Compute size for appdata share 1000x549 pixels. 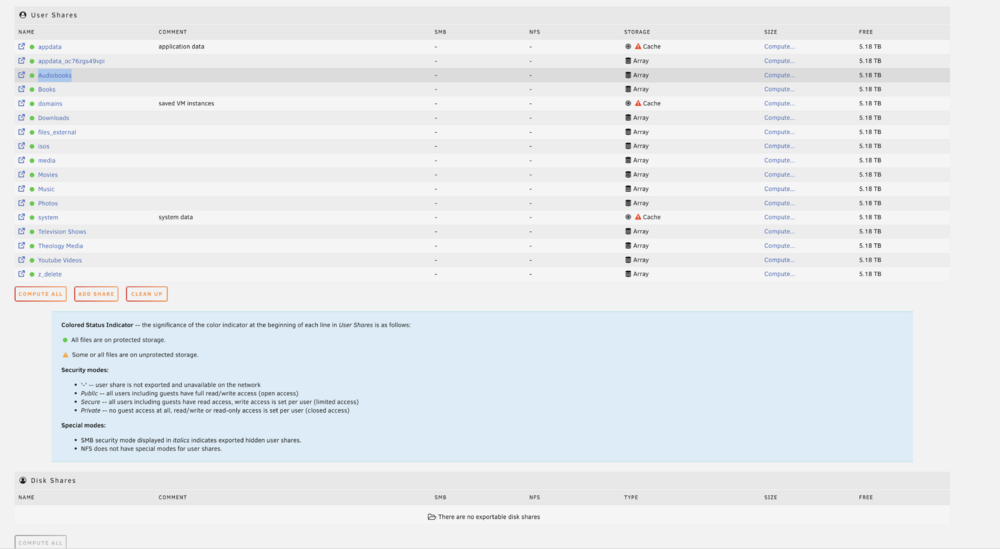(779, 47)
